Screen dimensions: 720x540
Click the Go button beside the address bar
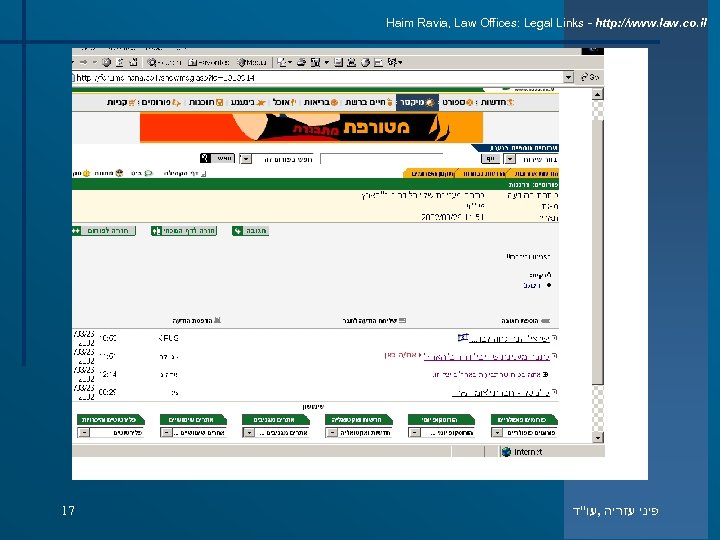point(590,77)
